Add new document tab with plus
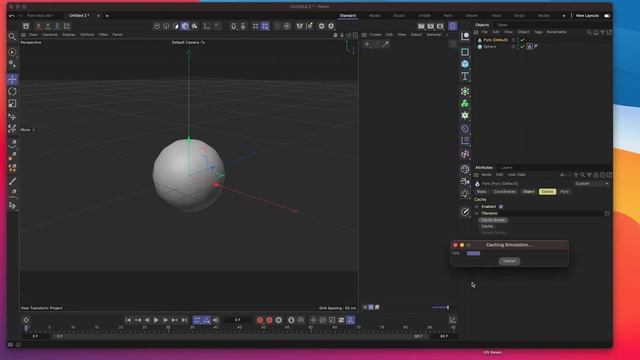 (107, 16)
